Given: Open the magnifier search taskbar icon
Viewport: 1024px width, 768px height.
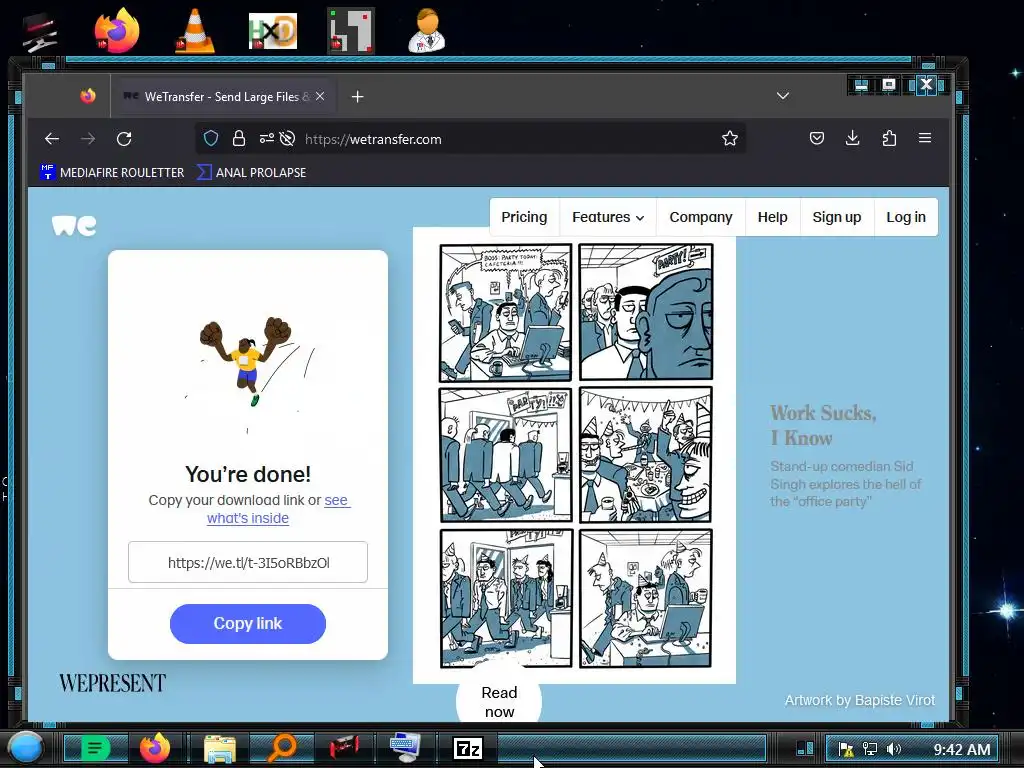Looking at the screenshot, I should click(x=282, y=748).
